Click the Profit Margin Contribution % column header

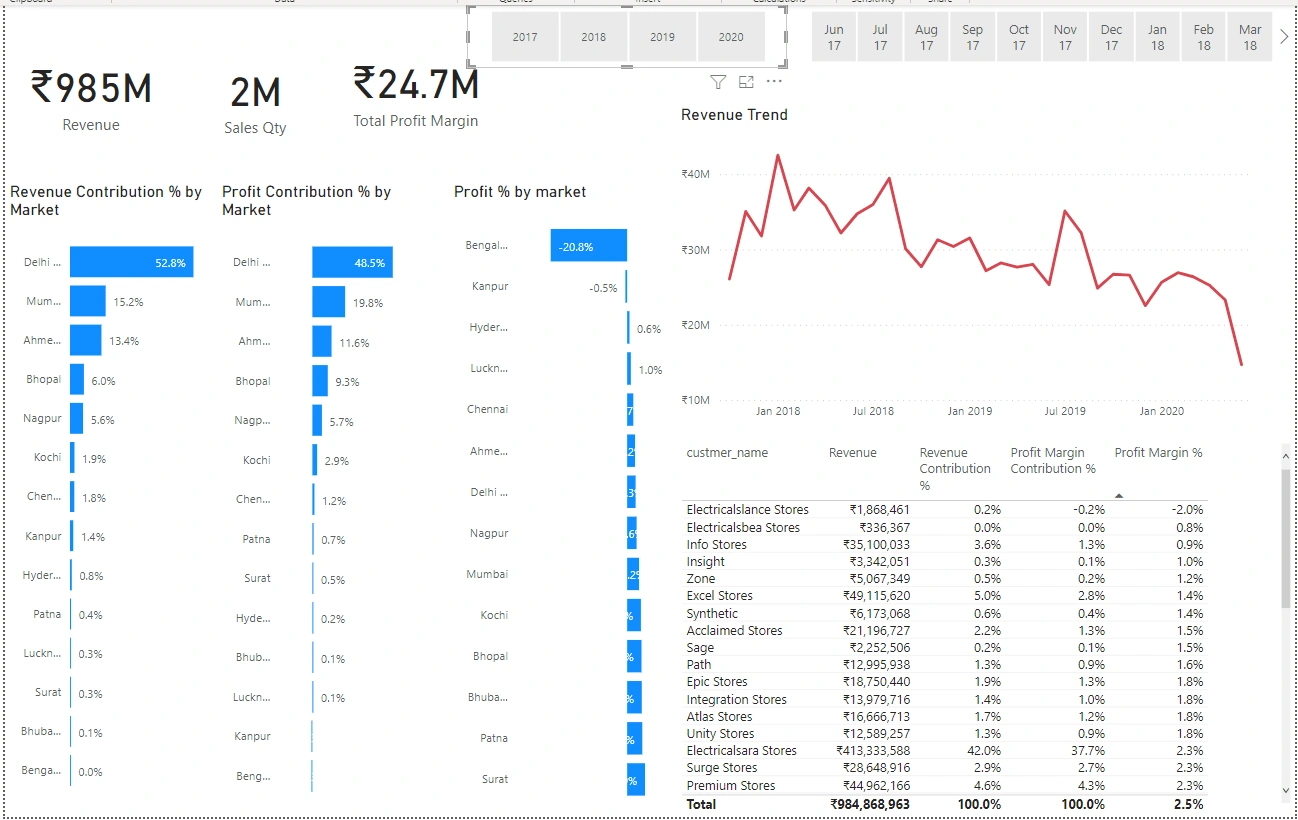pos(1053,461)
